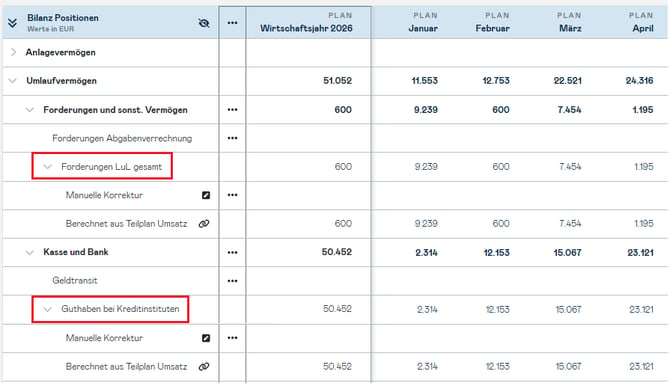Image resolution: width=670 pixels, height=389 pixels.
Task: Click Umlaufvermögen yearly value 51.052
Action: coord(338,81)
